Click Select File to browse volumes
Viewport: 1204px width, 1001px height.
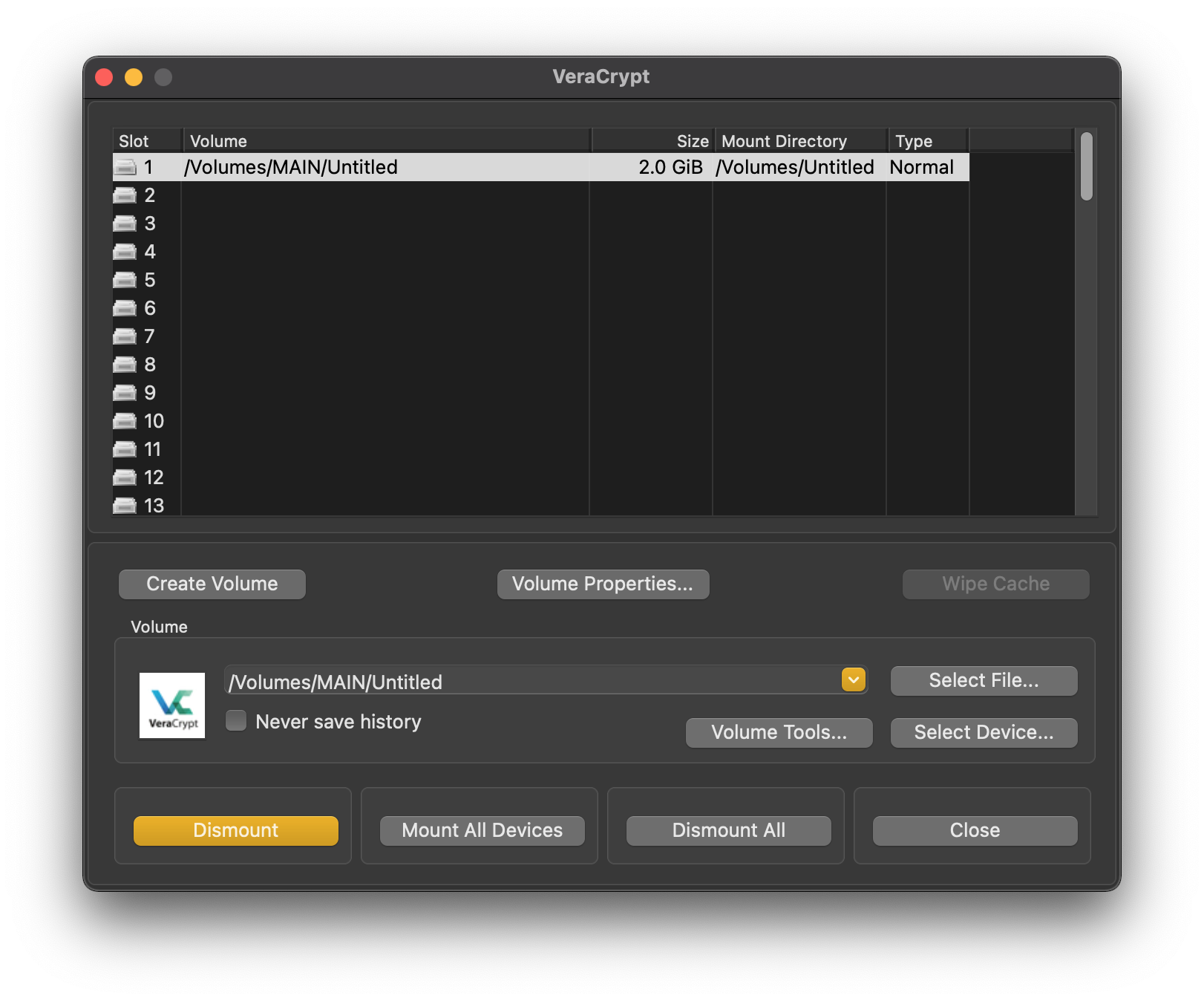(984, 680)
